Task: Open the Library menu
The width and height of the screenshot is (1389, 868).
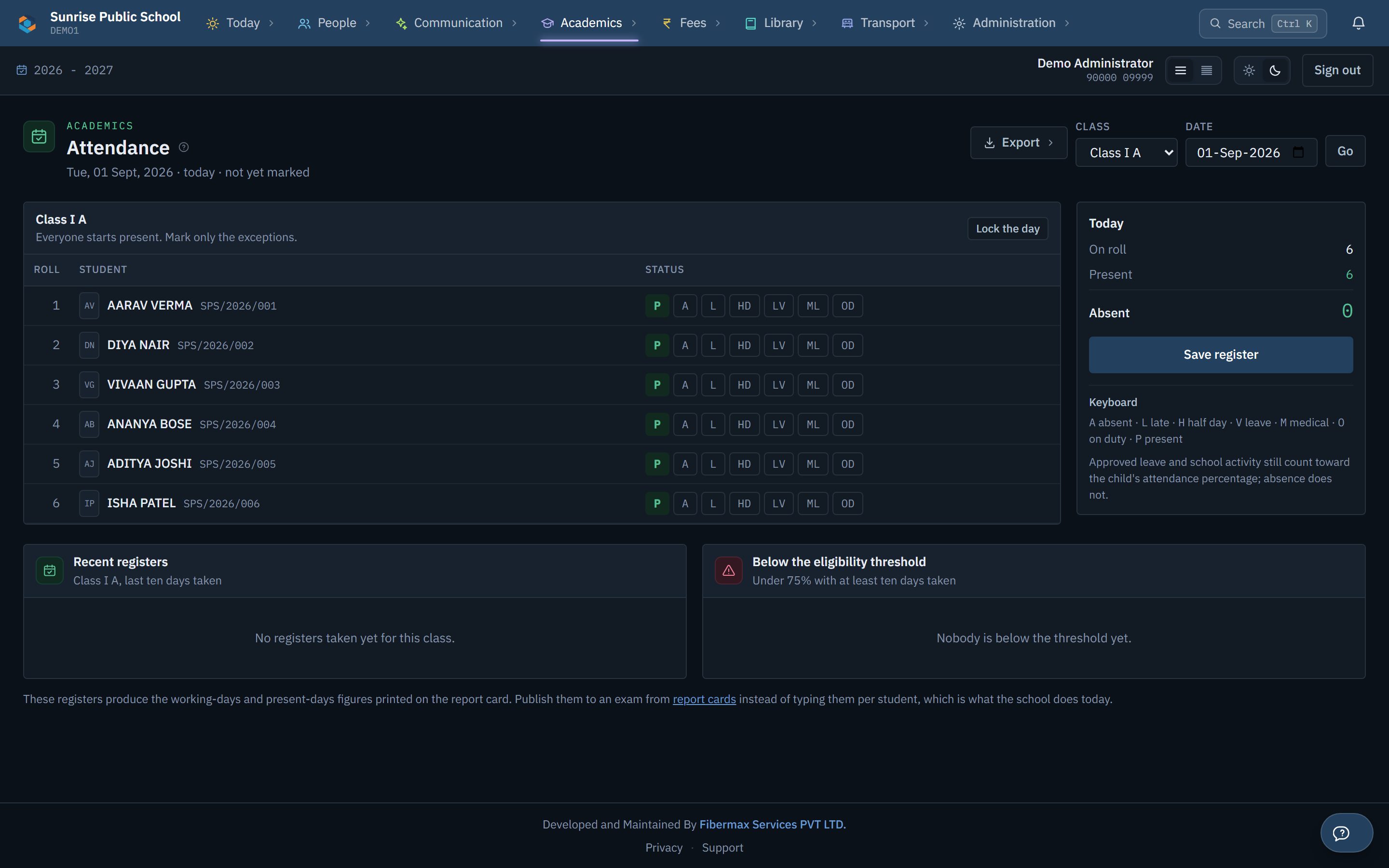Action: pyautogui.click(x=781, y=23)
